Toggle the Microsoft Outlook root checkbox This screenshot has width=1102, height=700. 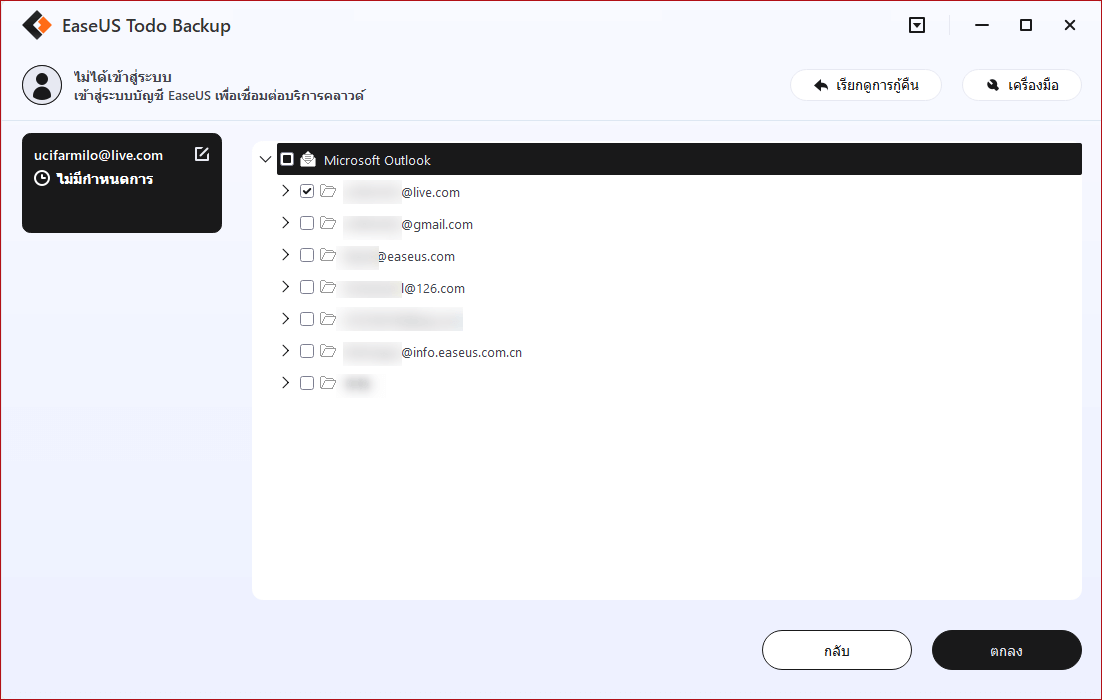pos(287,160)
